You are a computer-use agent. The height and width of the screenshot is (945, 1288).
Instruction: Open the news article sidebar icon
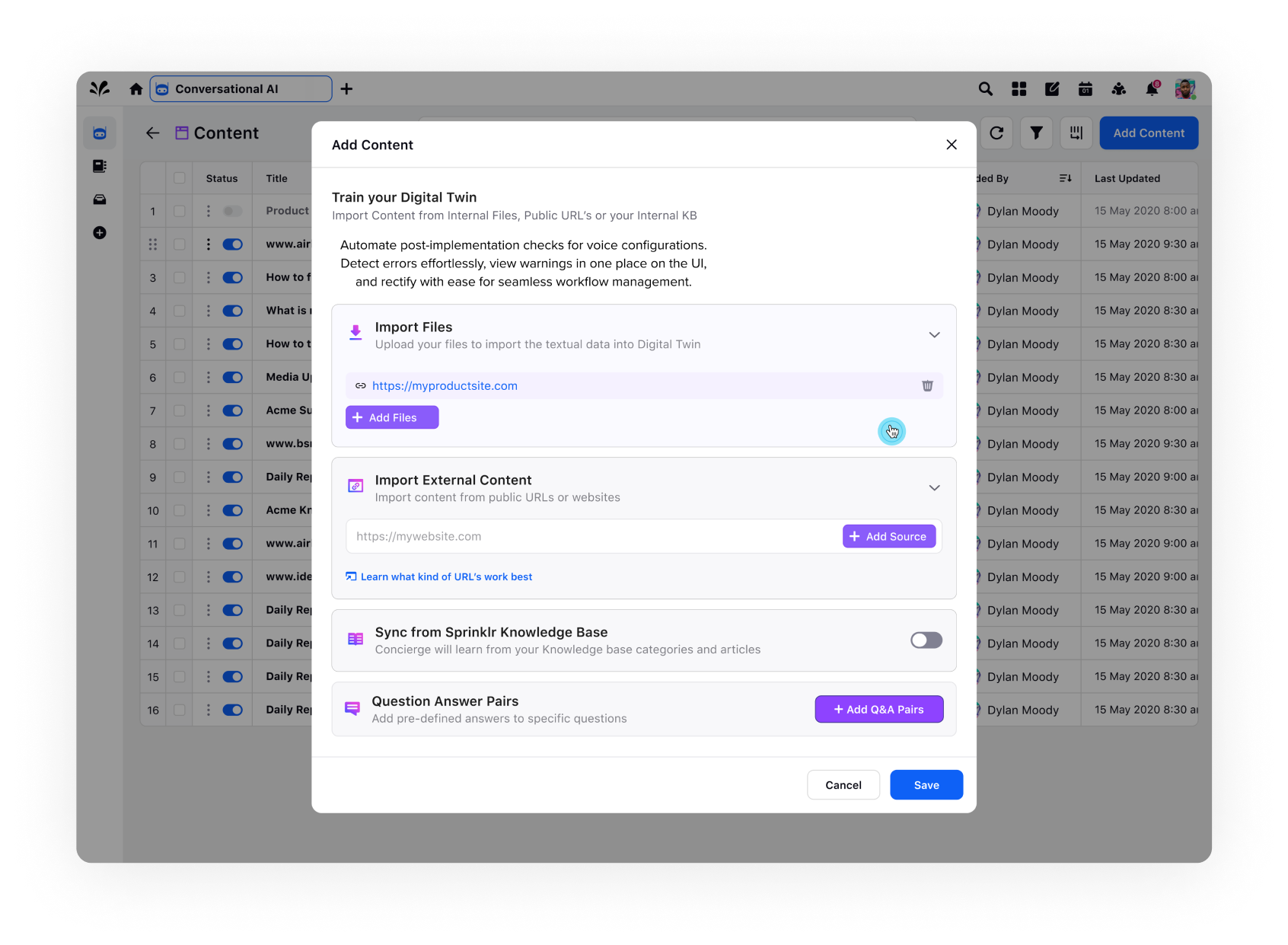[x=100, y=166]
